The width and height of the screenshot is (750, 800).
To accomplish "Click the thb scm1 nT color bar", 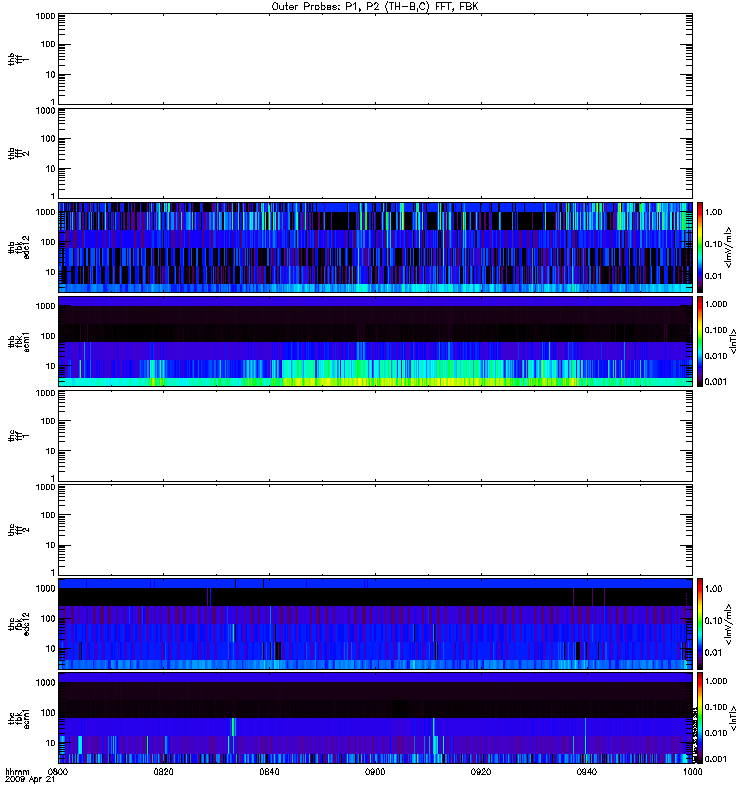I will pos(700,340).
